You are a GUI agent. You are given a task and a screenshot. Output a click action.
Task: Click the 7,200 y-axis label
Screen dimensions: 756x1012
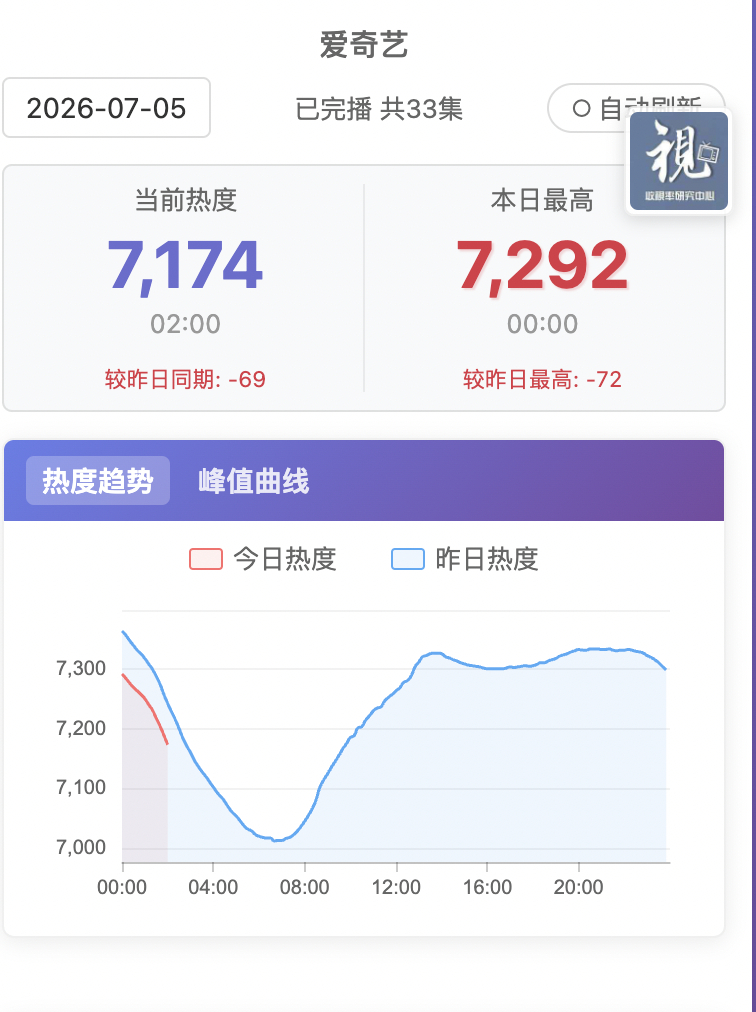tap(81, 729)
